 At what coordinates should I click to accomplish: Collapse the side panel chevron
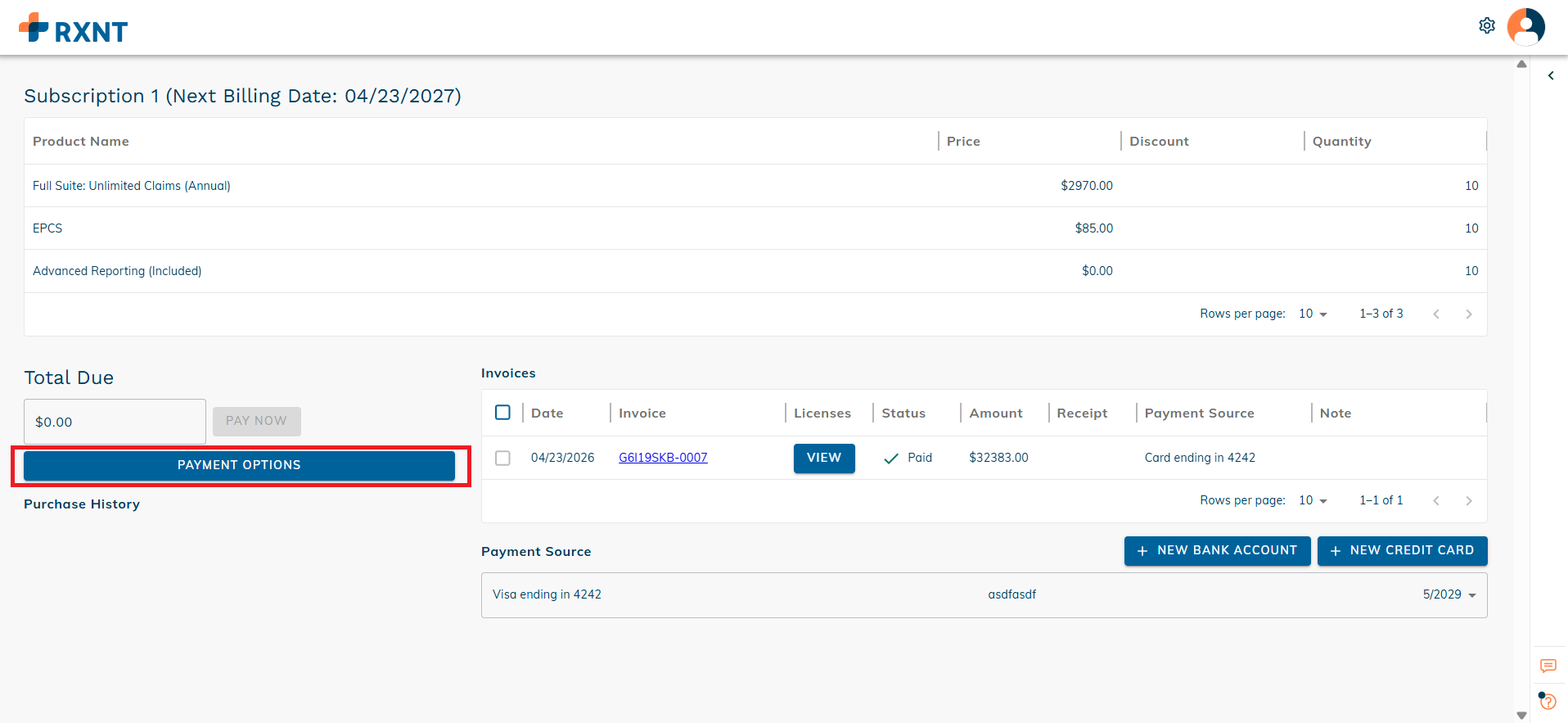pos(1551,75)
